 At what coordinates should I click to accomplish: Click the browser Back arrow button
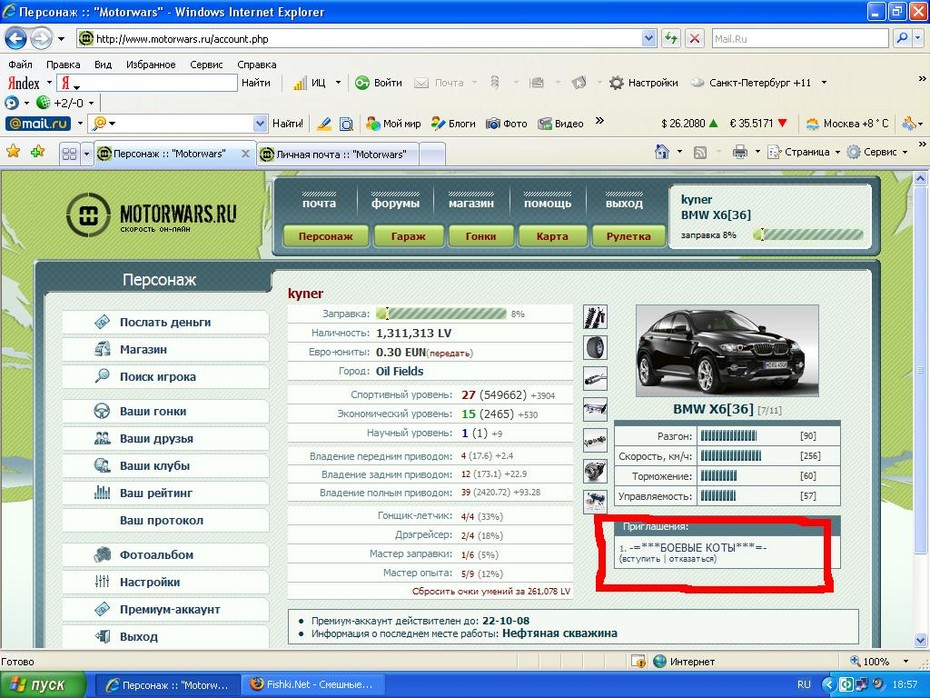15,39
